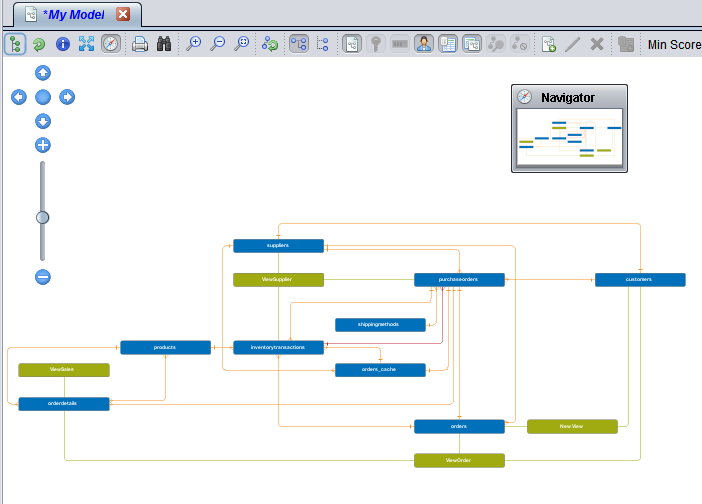Pan the diagram right with arrow

[67, 97]
